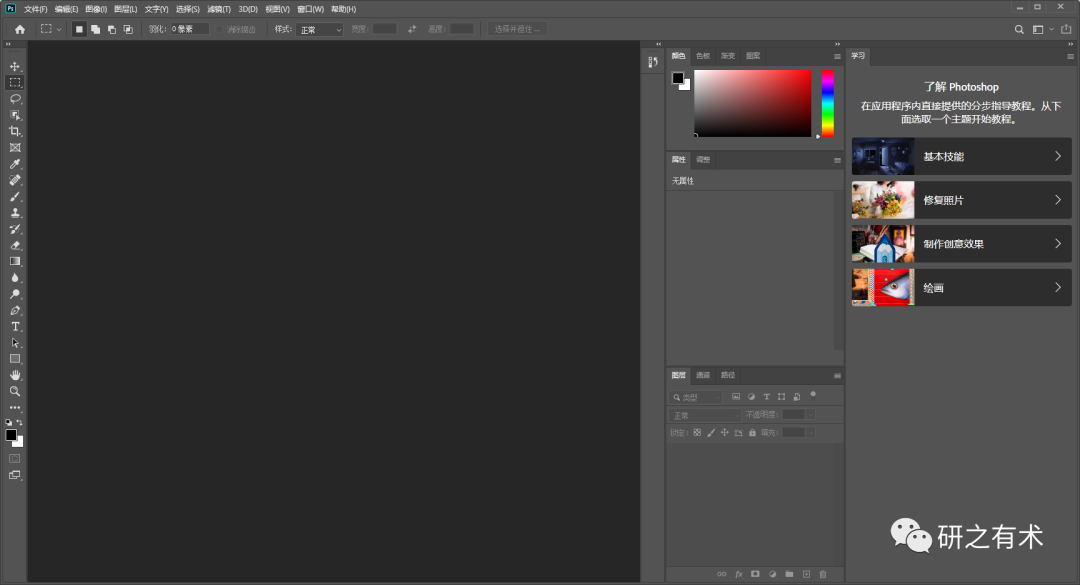This screenshot has width=1080, height=585.
Task: Open the 滤镜(T) menu
Action: (x=219, y=9)
